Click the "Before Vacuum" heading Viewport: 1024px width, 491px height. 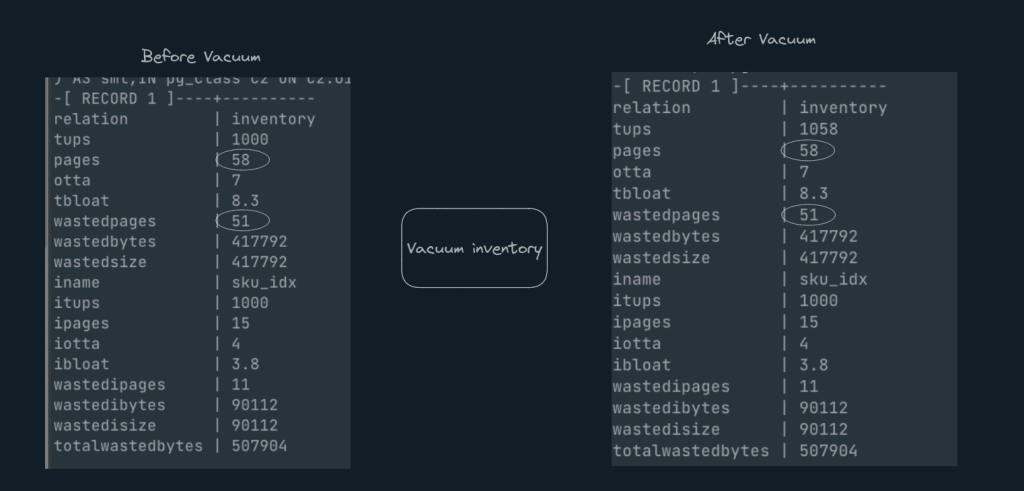201,56
